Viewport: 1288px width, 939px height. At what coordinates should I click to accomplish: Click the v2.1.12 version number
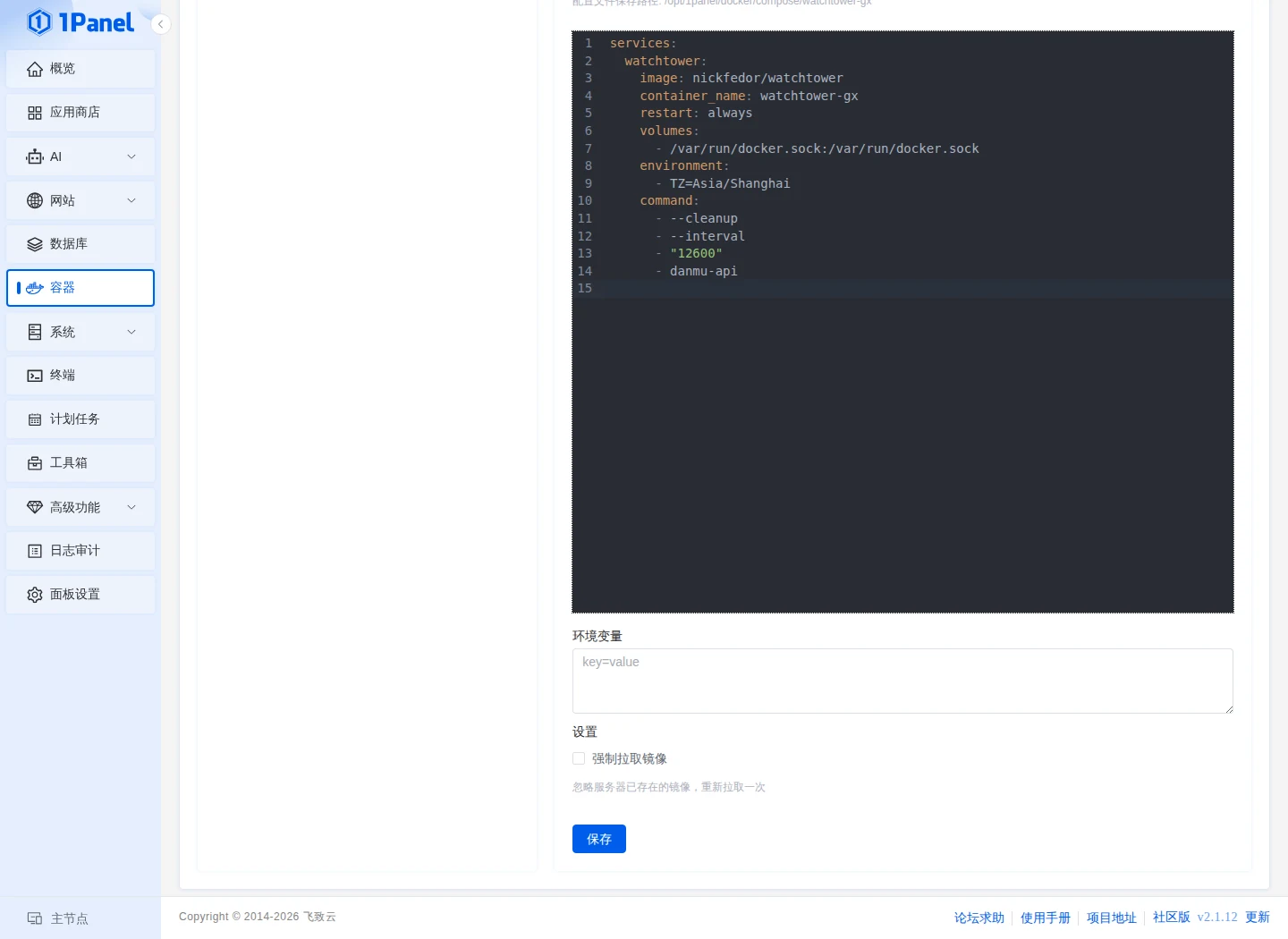point(1217,917)
